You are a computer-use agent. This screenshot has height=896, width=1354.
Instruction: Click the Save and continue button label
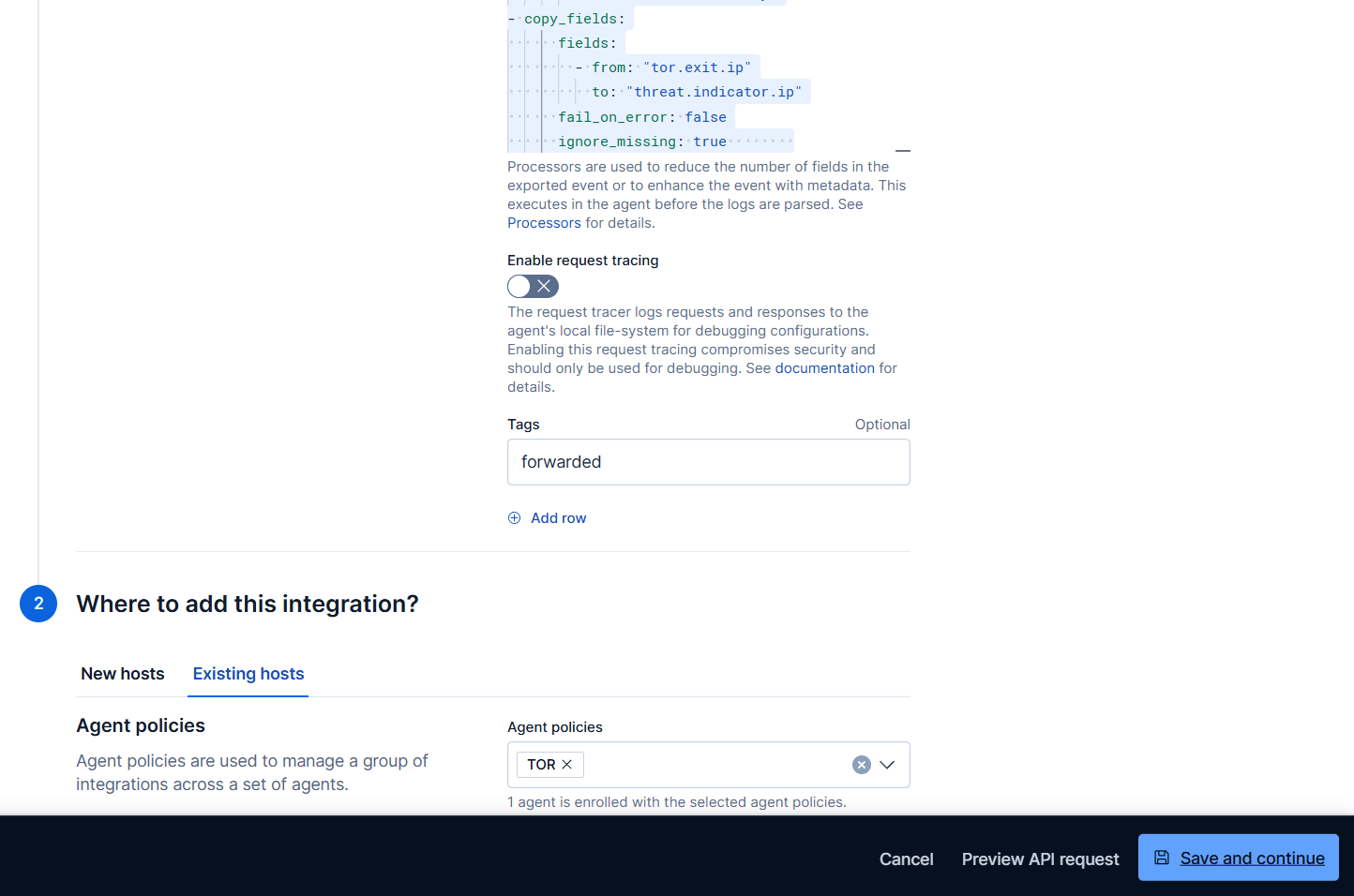1252,859
